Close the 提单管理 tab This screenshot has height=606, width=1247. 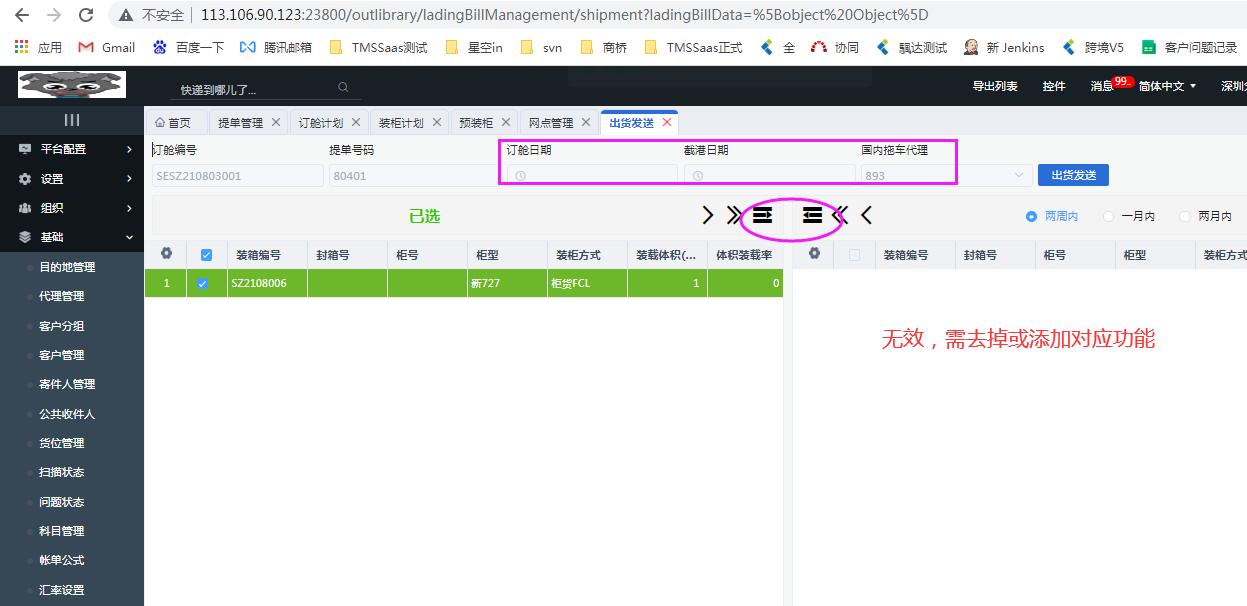pyautogui.click(x=276, y=122)
